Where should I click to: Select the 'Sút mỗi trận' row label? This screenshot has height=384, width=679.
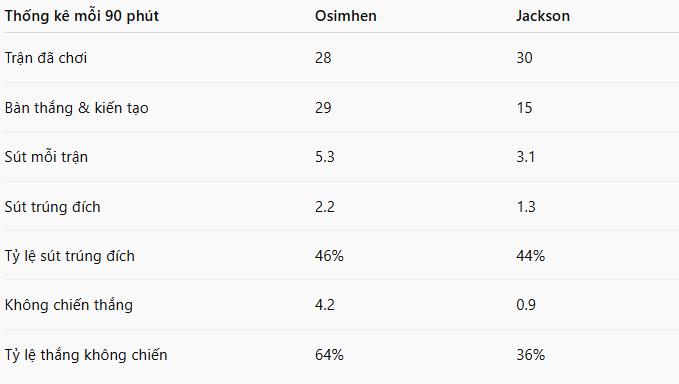pos(46,157)
